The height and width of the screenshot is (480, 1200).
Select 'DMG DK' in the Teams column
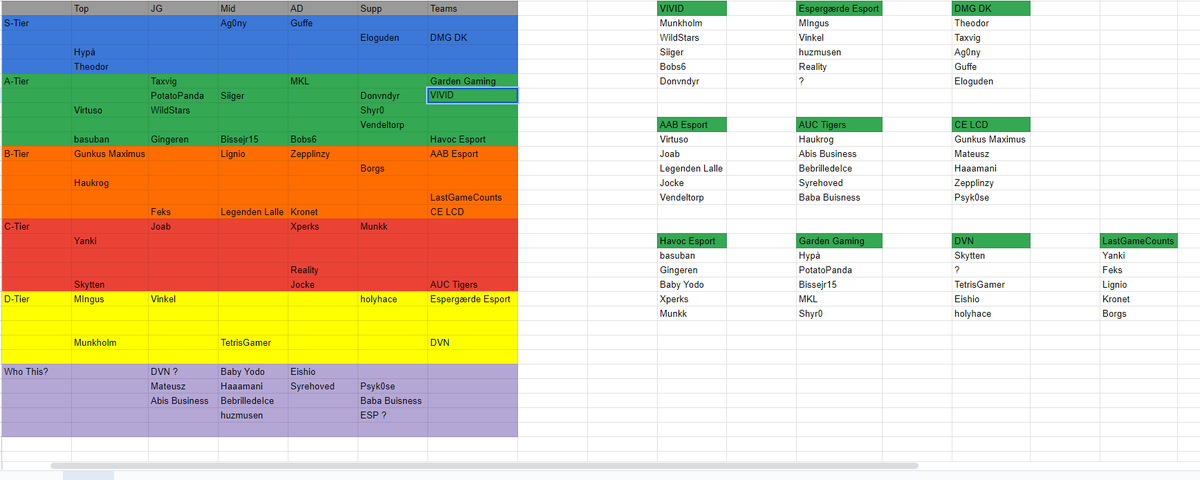pos(472,37)
